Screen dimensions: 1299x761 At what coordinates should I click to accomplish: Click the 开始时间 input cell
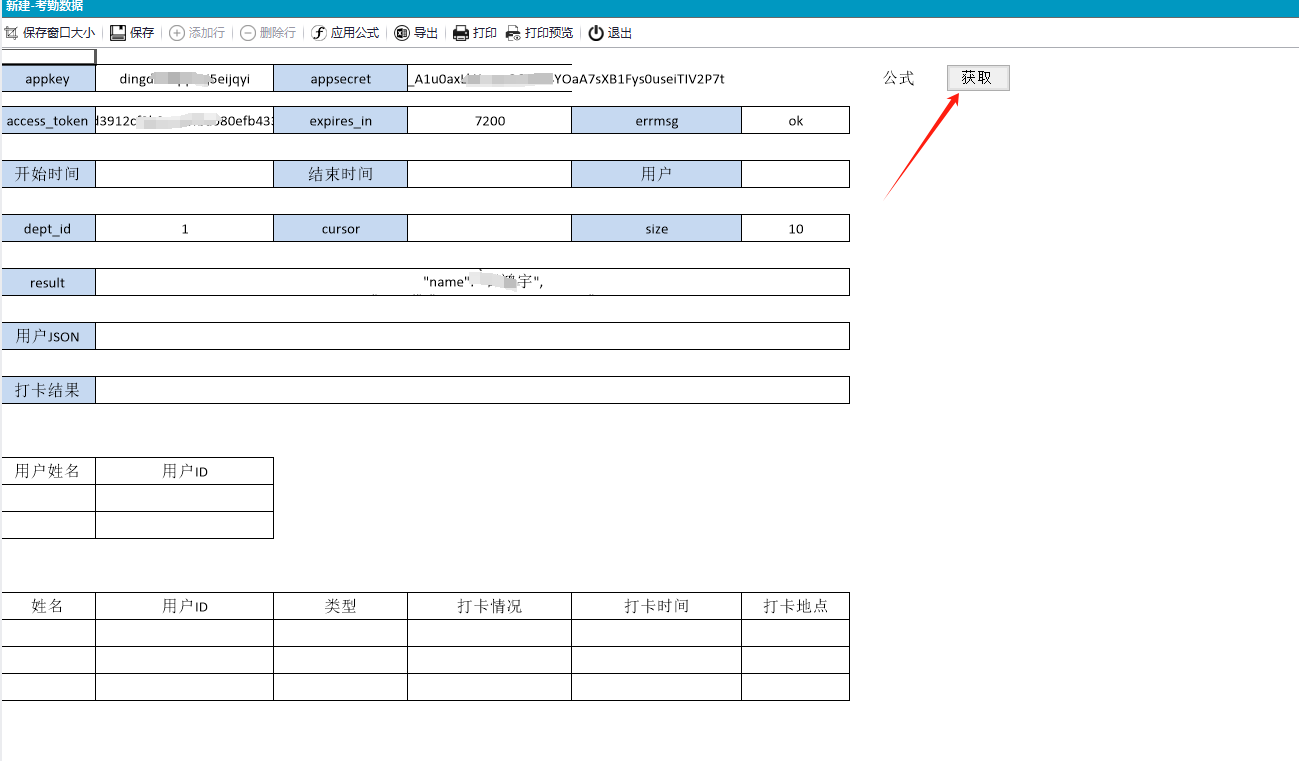(x=184, y=174)
